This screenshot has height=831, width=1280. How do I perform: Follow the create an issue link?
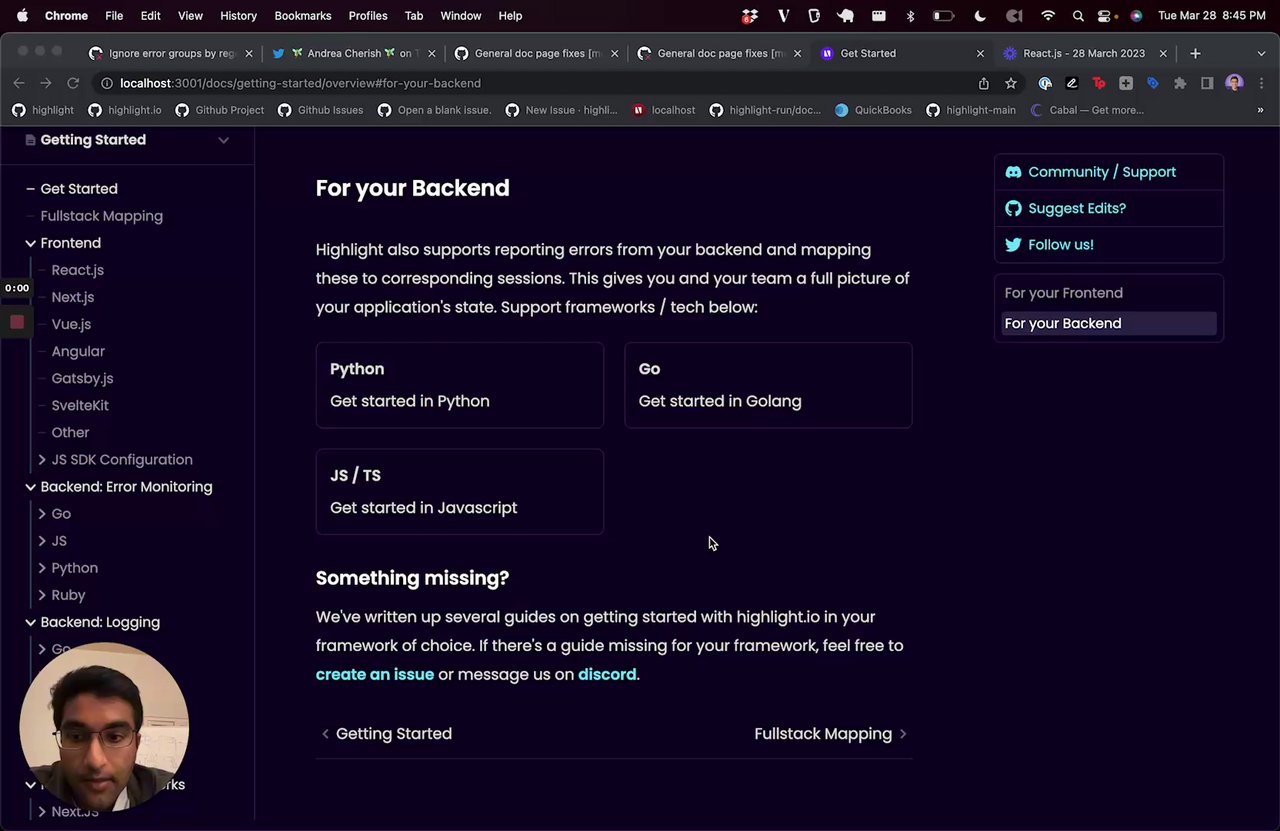[374, 675]
